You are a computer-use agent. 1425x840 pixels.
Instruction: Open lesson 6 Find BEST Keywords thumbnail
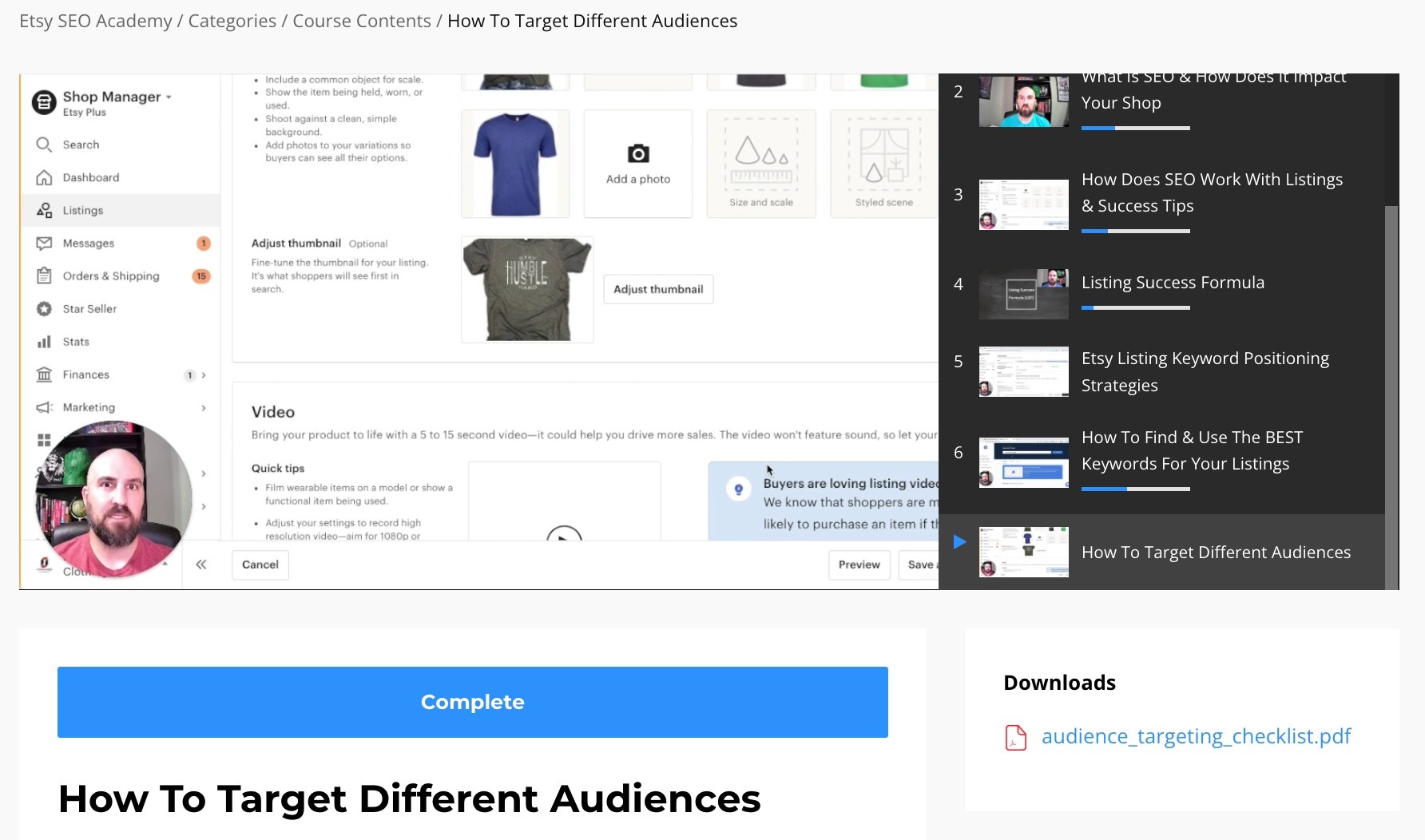[x=1024, y=462]
